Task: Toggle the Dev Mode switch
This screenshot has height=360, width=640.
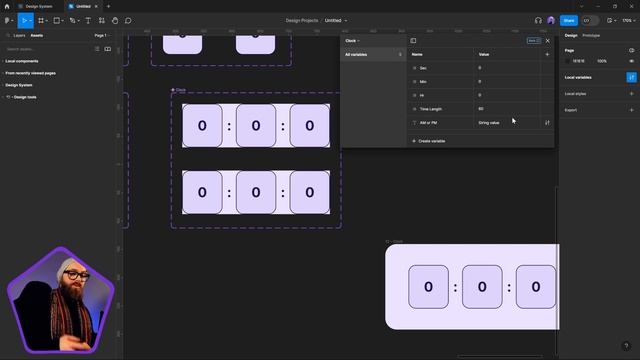Action: point(590,20)
